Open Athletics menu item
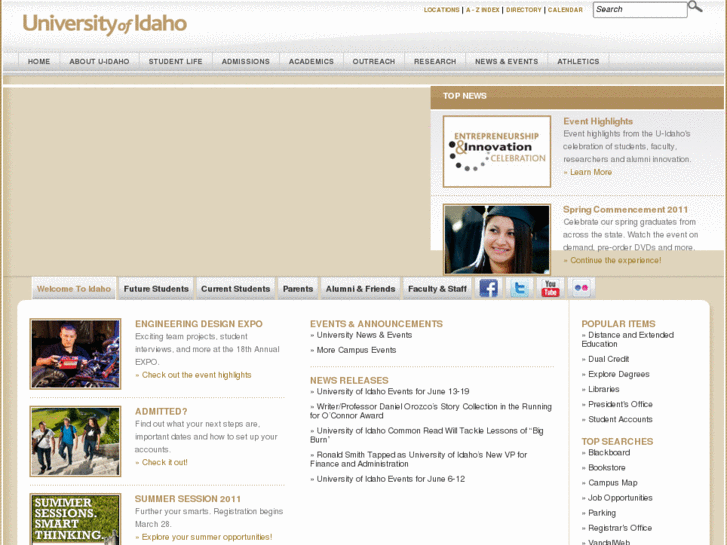727x545 pixels. point(578,61)
